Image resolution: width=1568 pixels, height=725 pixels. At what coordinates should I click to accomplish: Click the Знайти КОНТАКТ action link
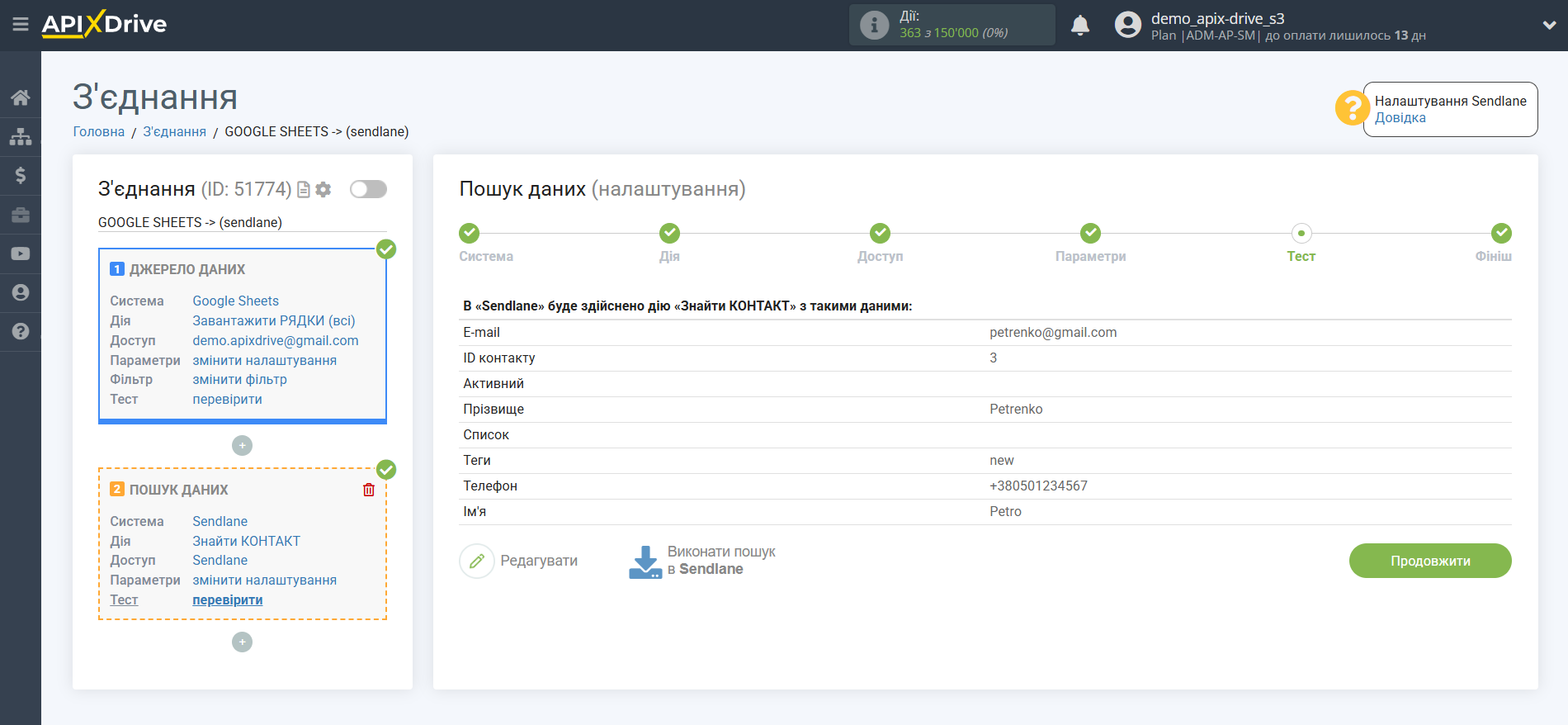[x=247, y=542]
